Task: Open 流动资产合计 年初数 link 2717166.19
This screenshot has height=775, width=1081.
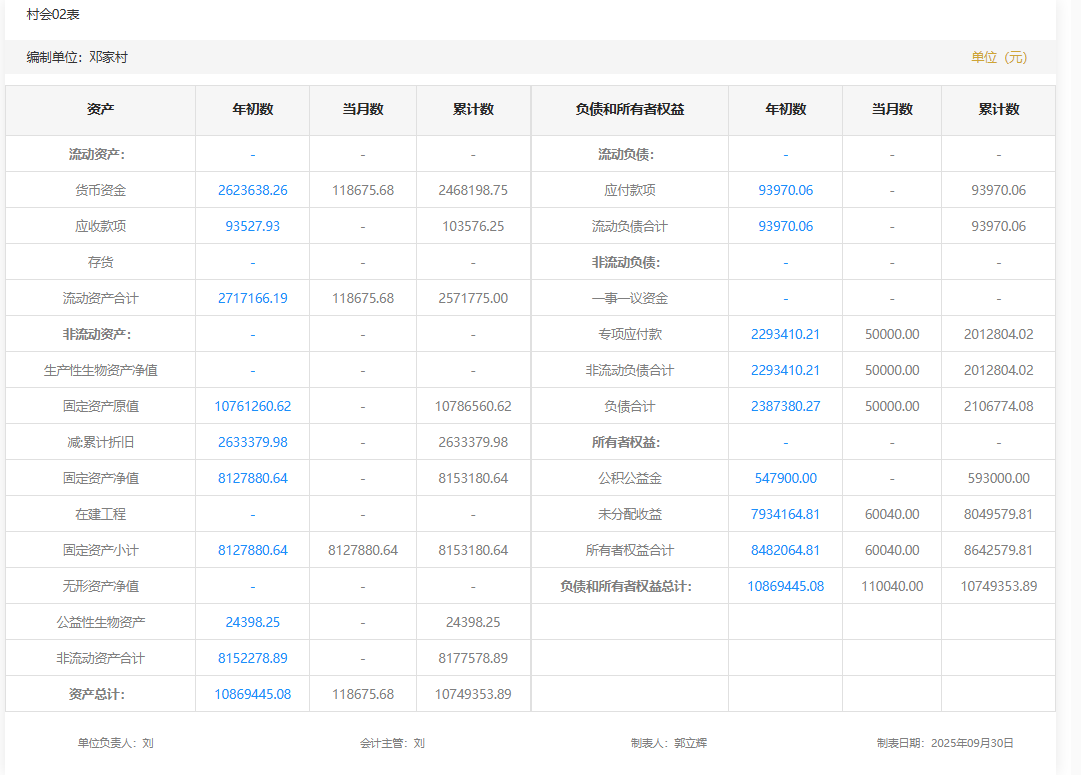Action: (x=252, y=298)
